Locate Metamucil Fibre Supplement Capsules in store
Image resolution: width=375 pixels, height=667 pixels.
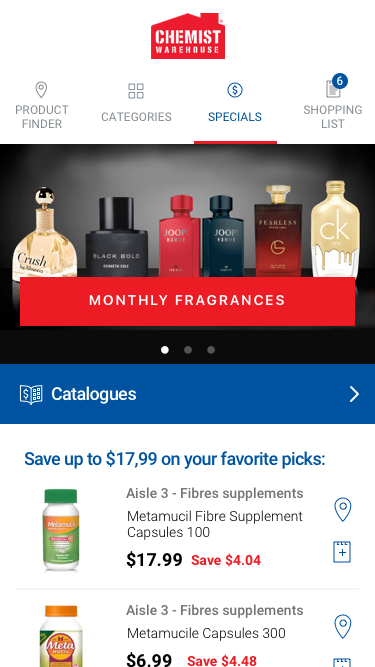pos(343,509)
